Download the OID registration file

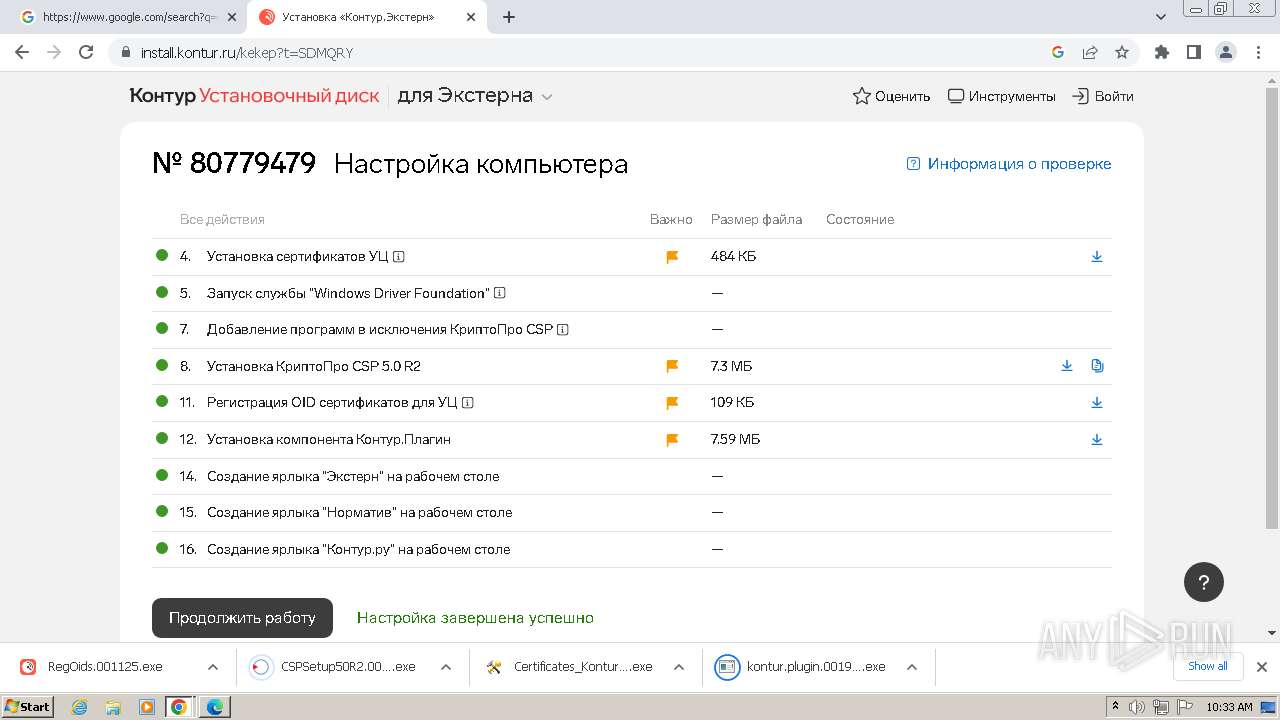tap(1097, 403)
